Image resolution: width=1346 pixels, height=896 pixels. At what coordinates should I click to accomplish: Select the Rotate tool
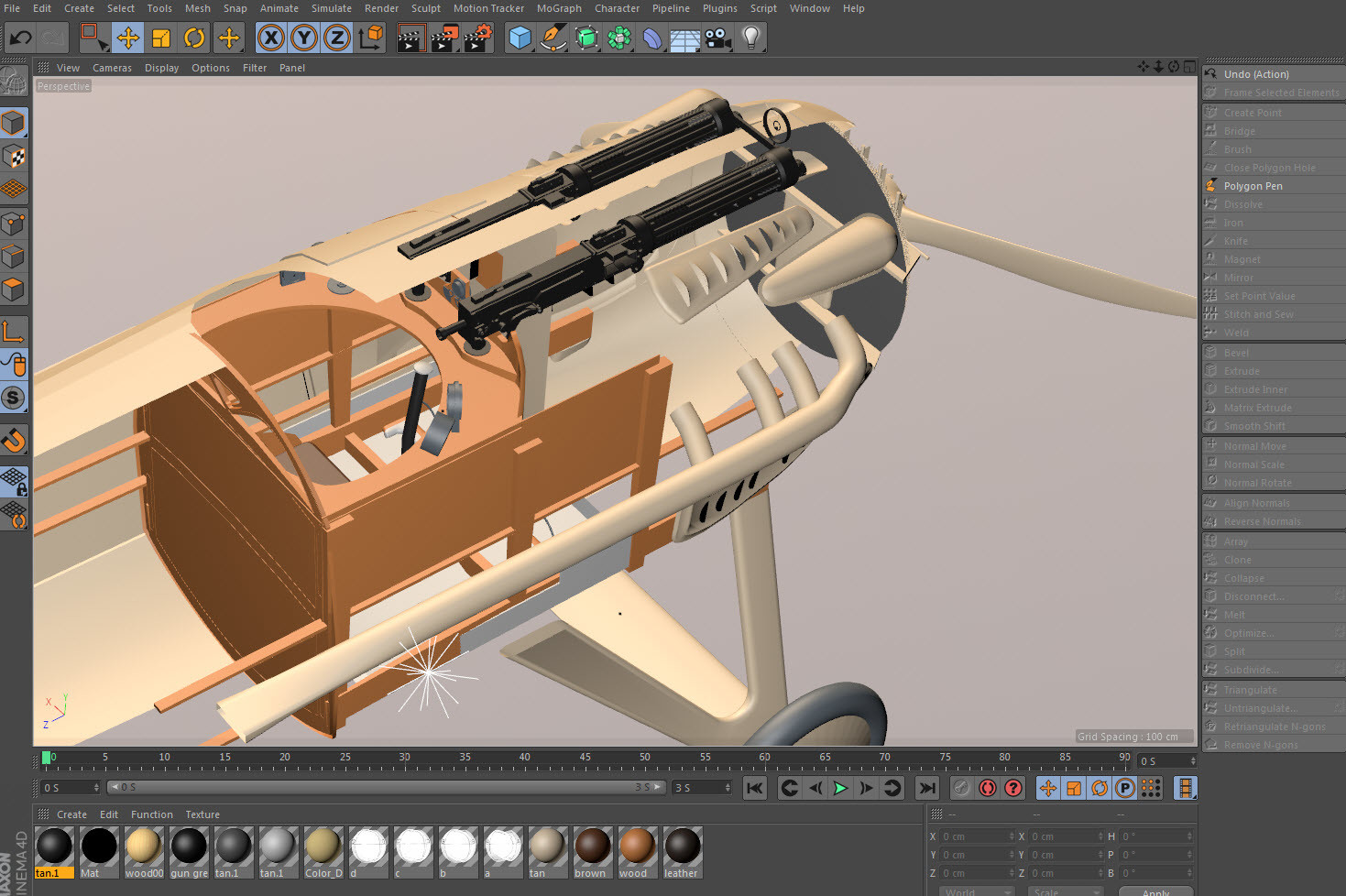click(194, 38)
